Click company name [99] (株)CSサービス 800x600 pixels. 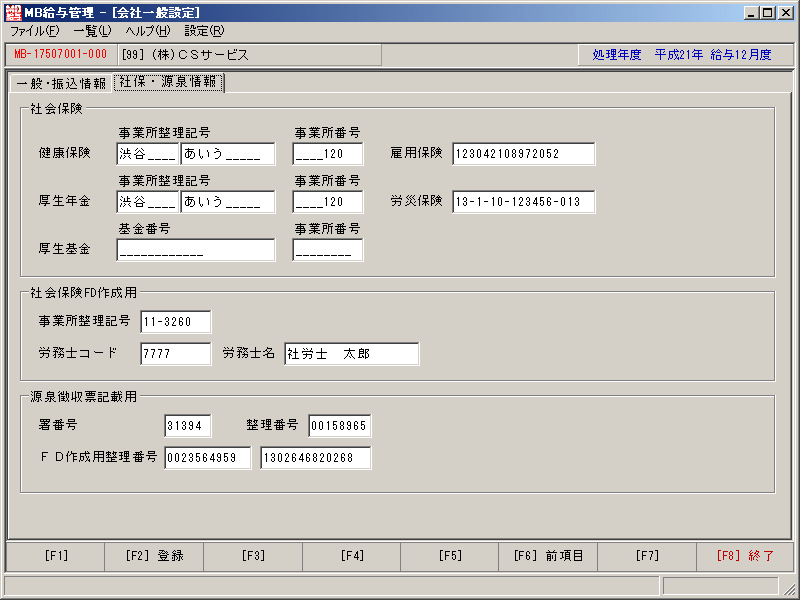[x=185, y=55]
